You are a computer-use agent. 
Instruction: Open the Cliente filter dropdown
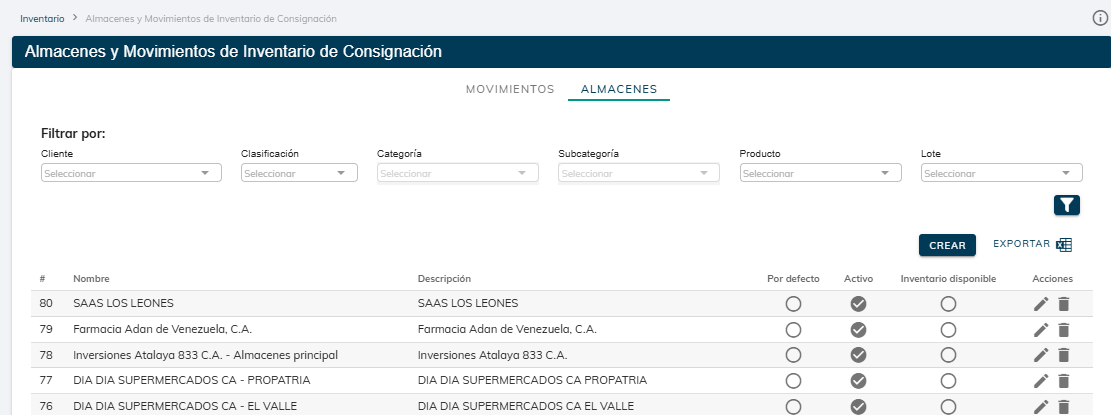pos(131,173)
